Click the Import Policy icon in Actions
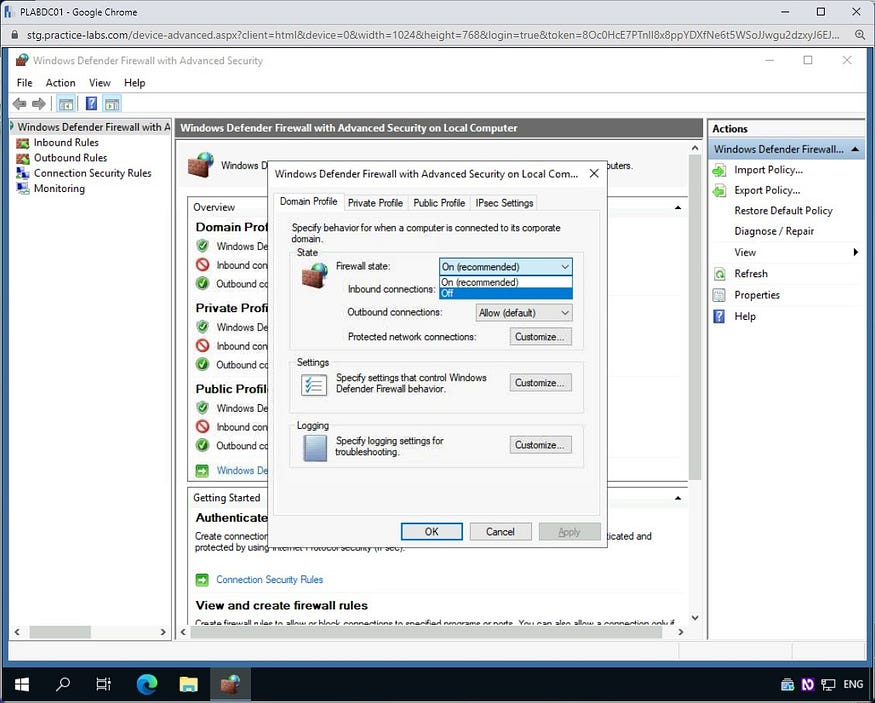The height and width of the screenshot is (703, 875). click(719, 170)
